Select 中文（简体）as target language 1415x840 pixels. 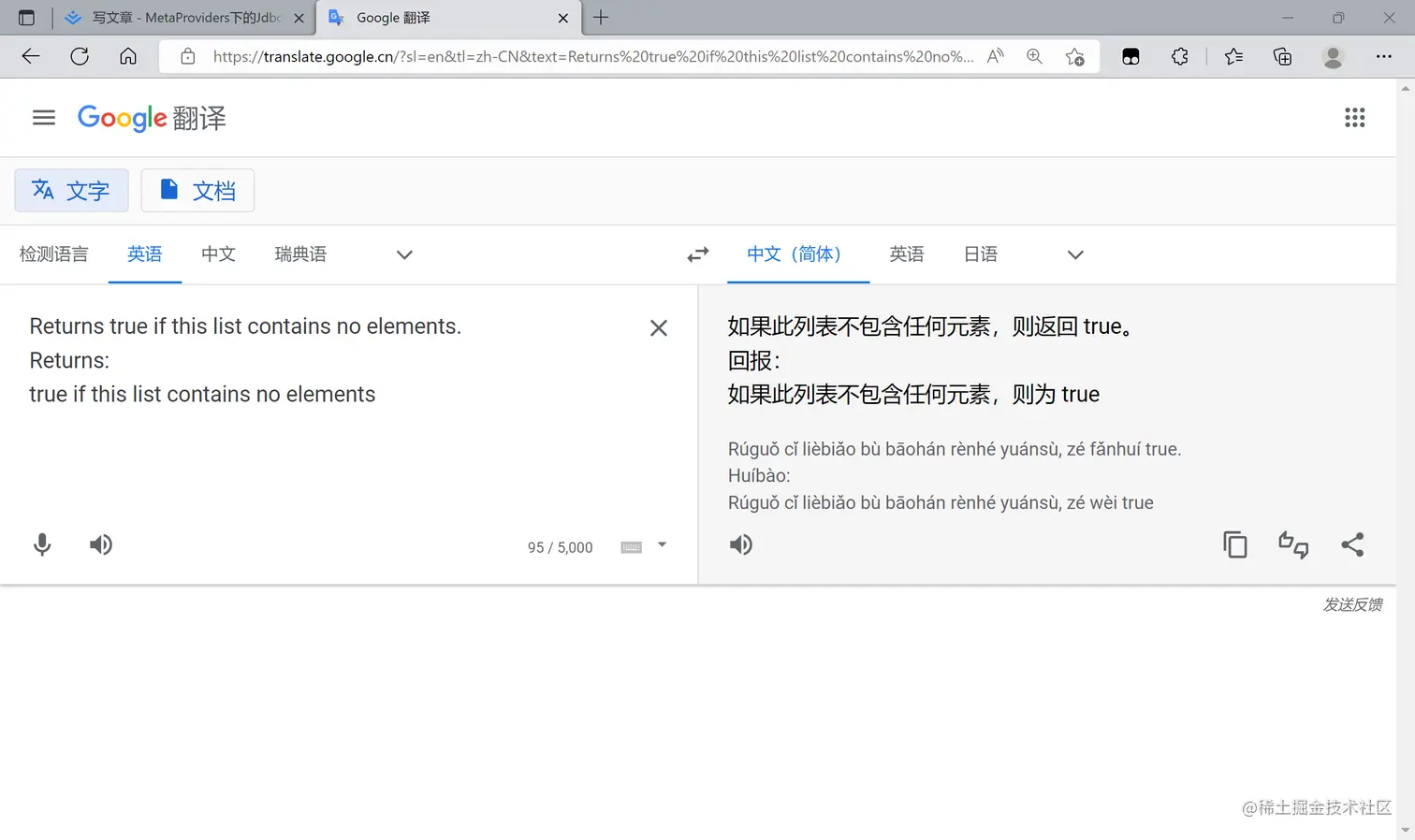[798, 254]
